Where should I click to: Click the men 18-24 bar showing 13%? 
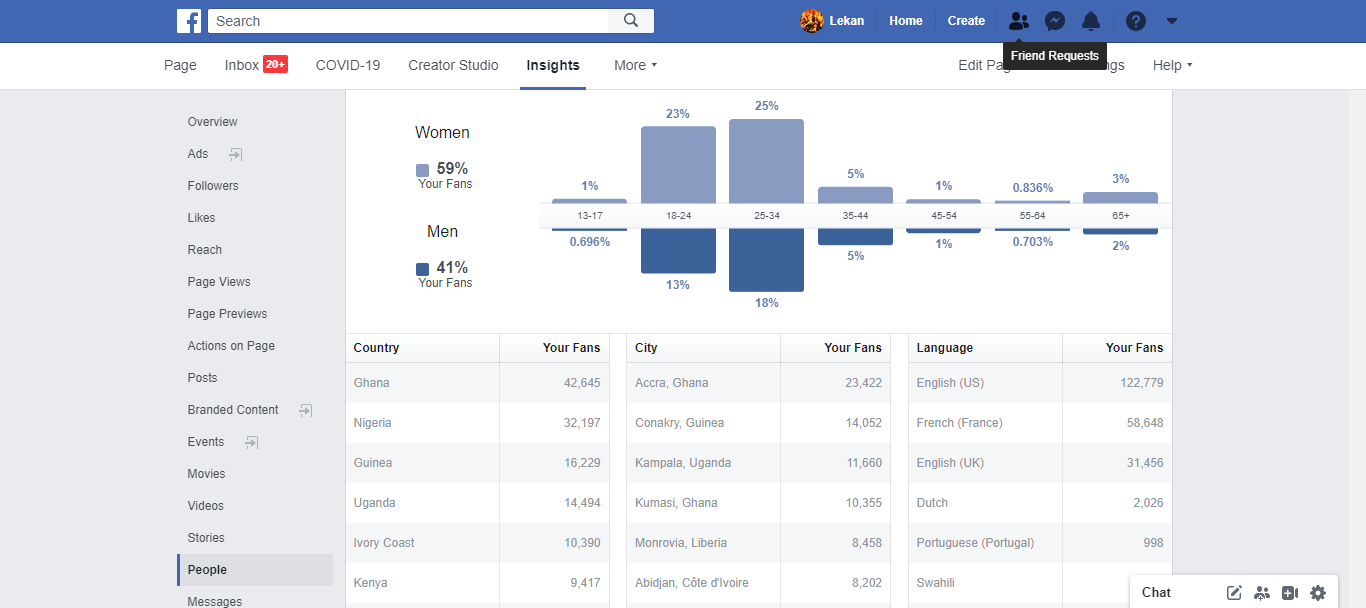(678, 251)
